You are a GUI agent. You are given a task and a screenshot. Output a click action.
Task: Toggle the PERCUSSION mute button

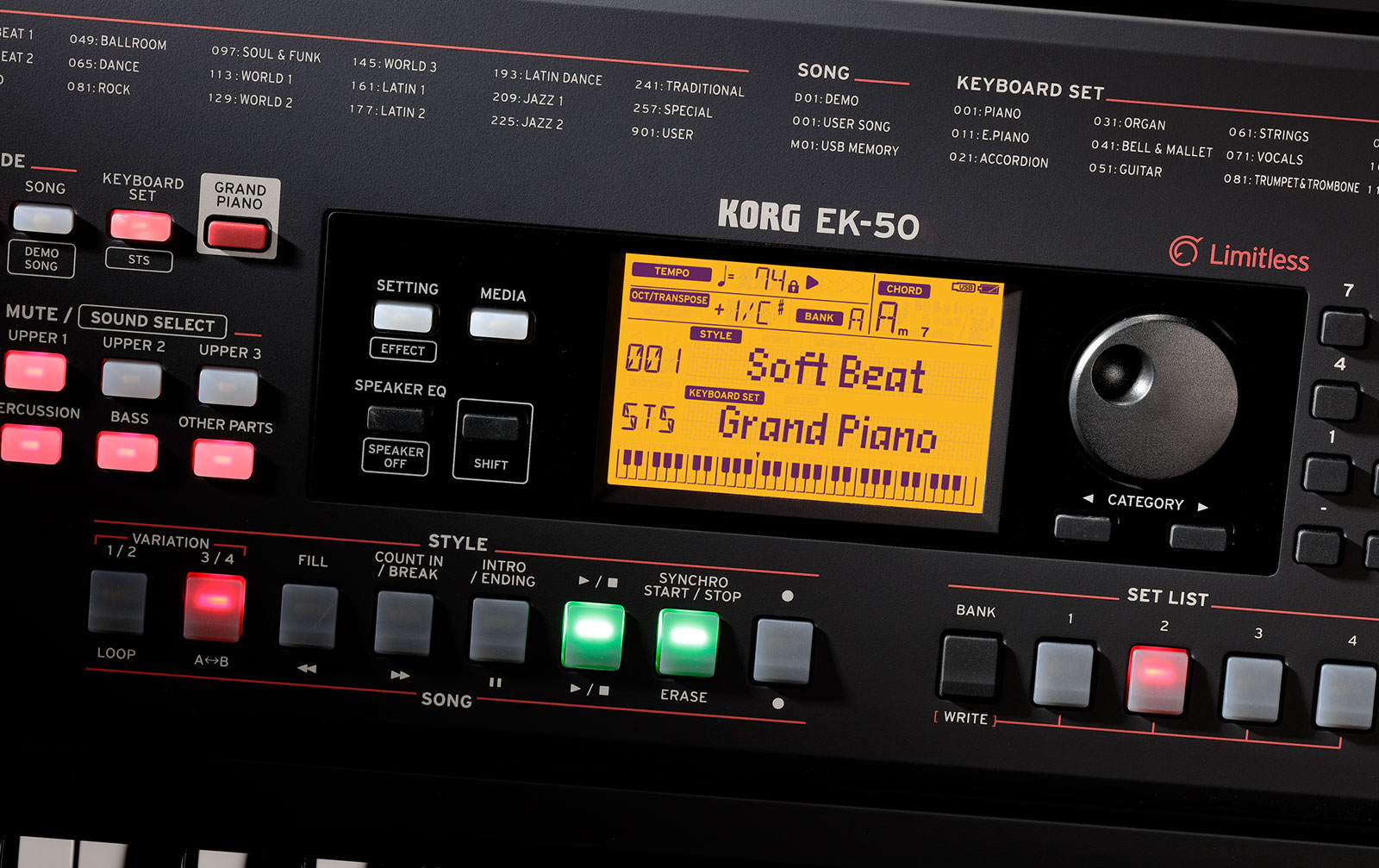[30, 445]
